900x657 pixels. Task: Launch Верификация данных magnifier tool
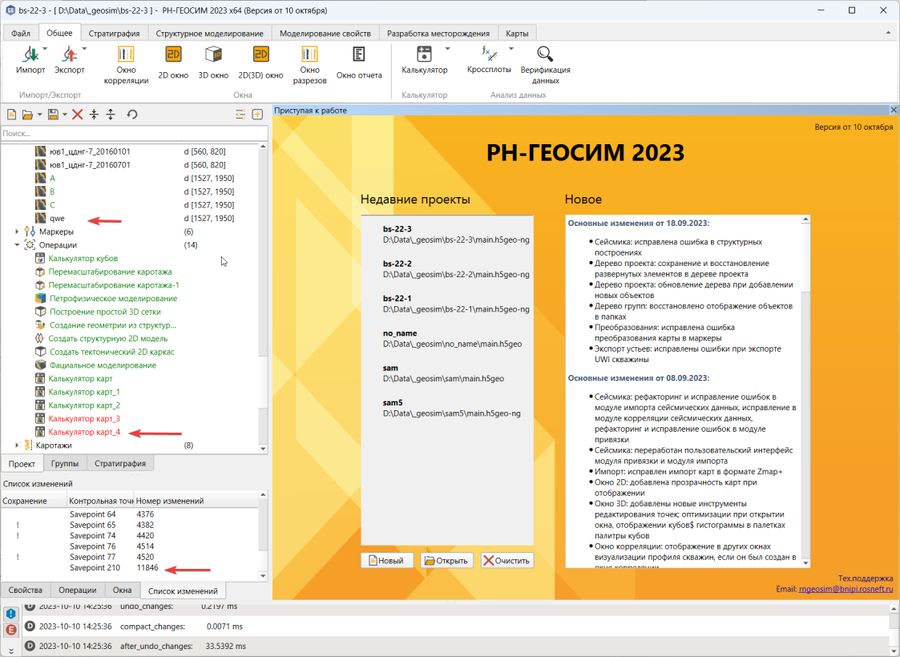pos(545,61)
